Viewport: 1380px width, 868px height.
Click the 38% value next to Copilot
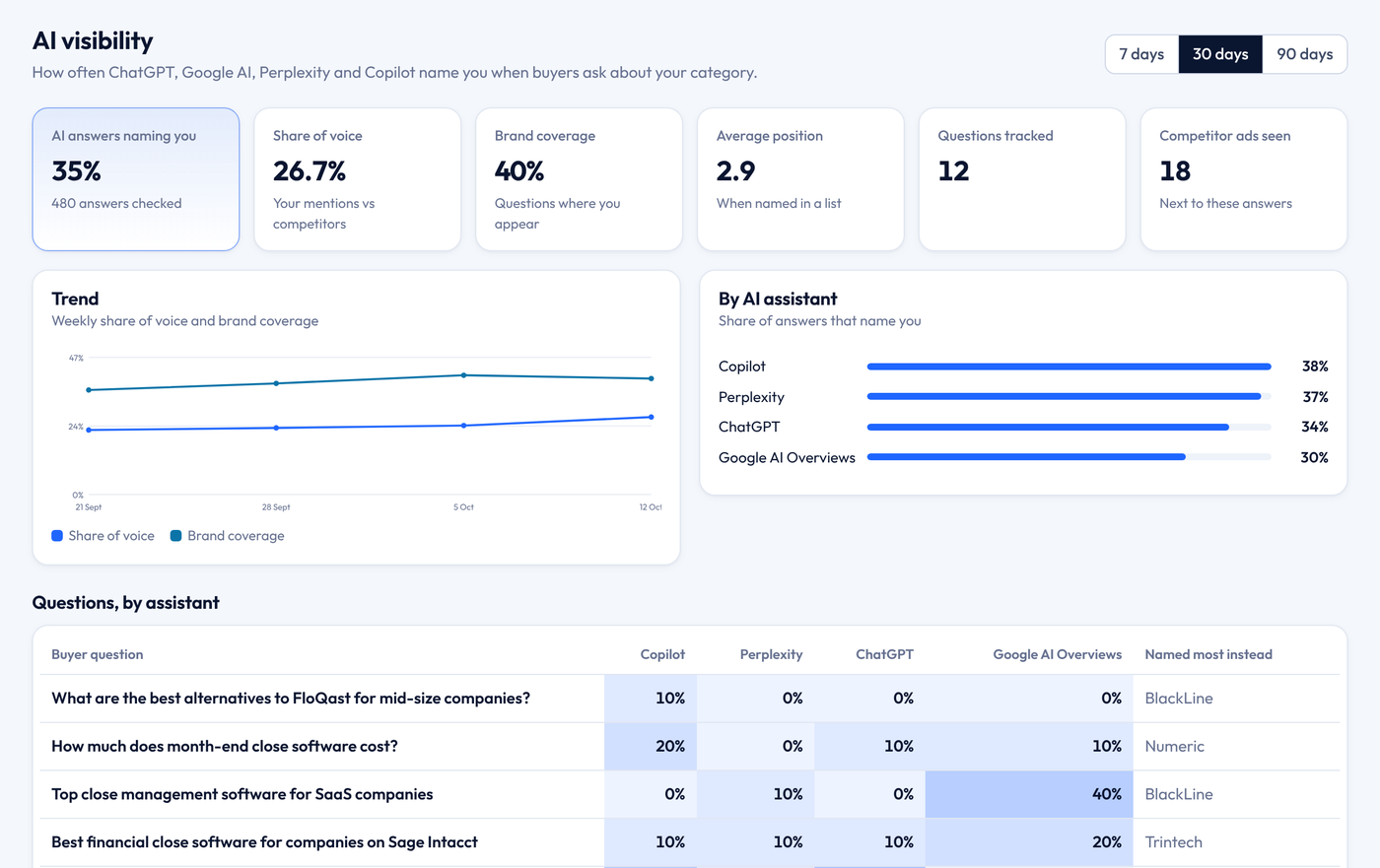[x=1315, y=367]
